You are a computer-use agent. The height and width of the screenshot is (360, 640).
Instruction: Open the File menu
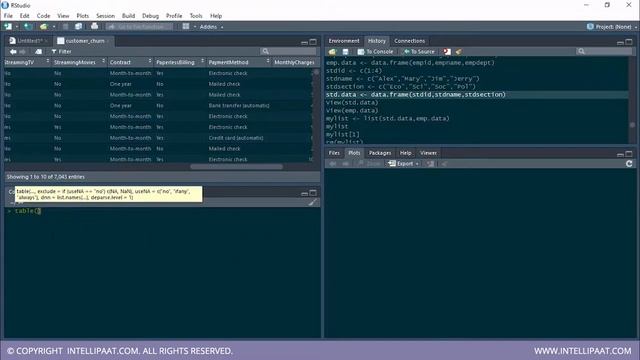point(8,16)
